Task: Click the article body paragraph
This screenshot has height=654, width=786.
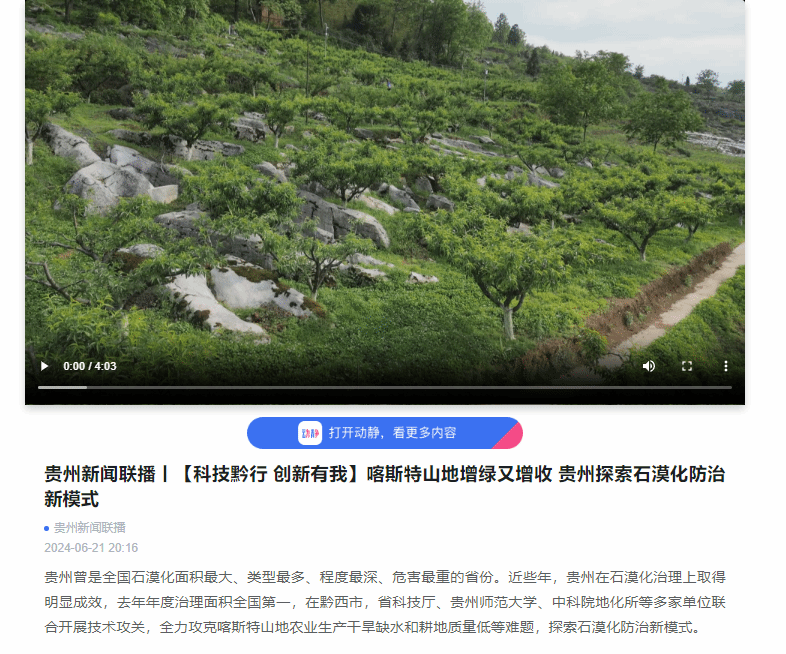Action: click(385, 602)
